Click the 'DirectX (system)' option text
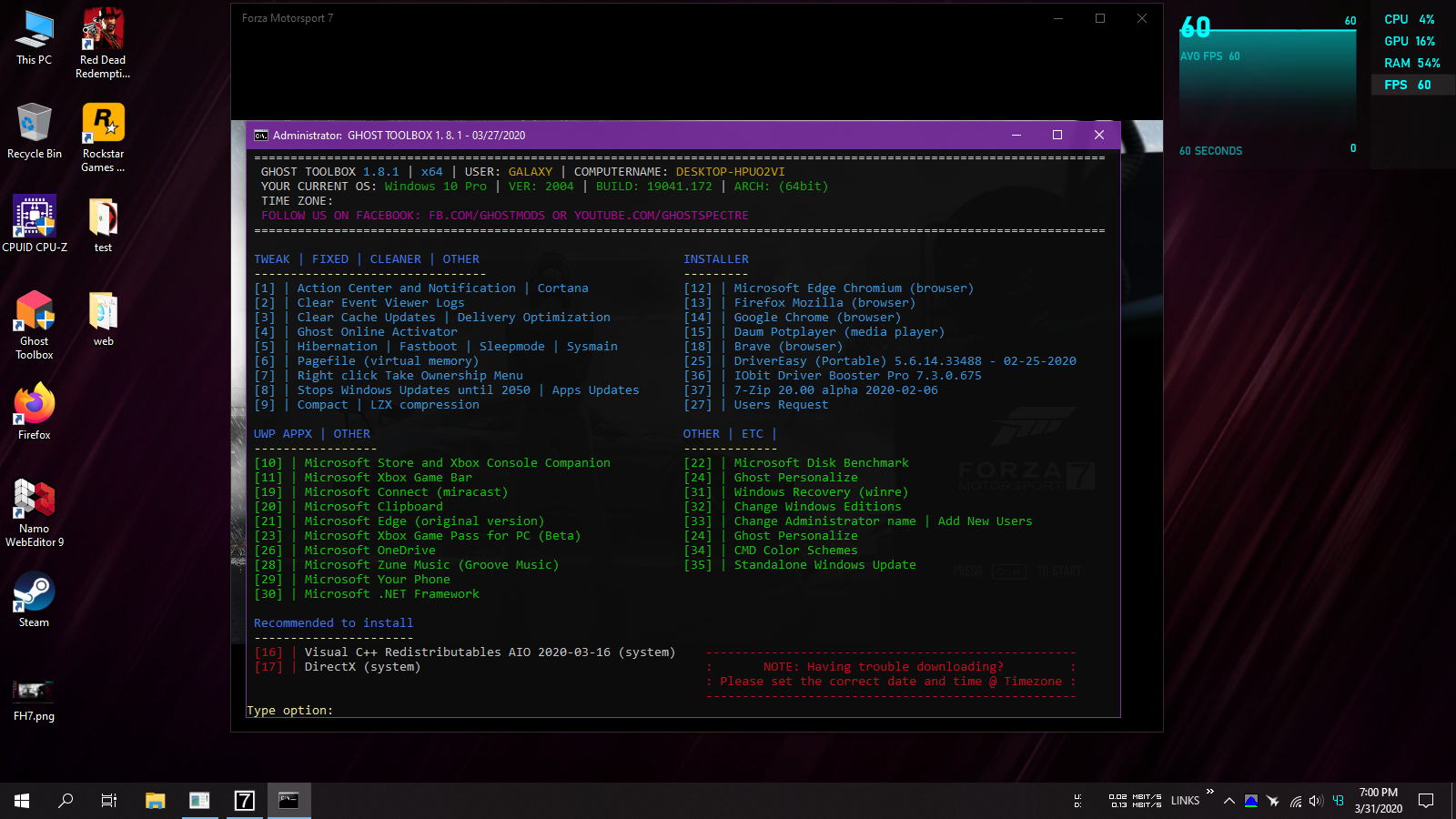The image size is (1456, 819). pyautogui.click(x=362, y=667)
